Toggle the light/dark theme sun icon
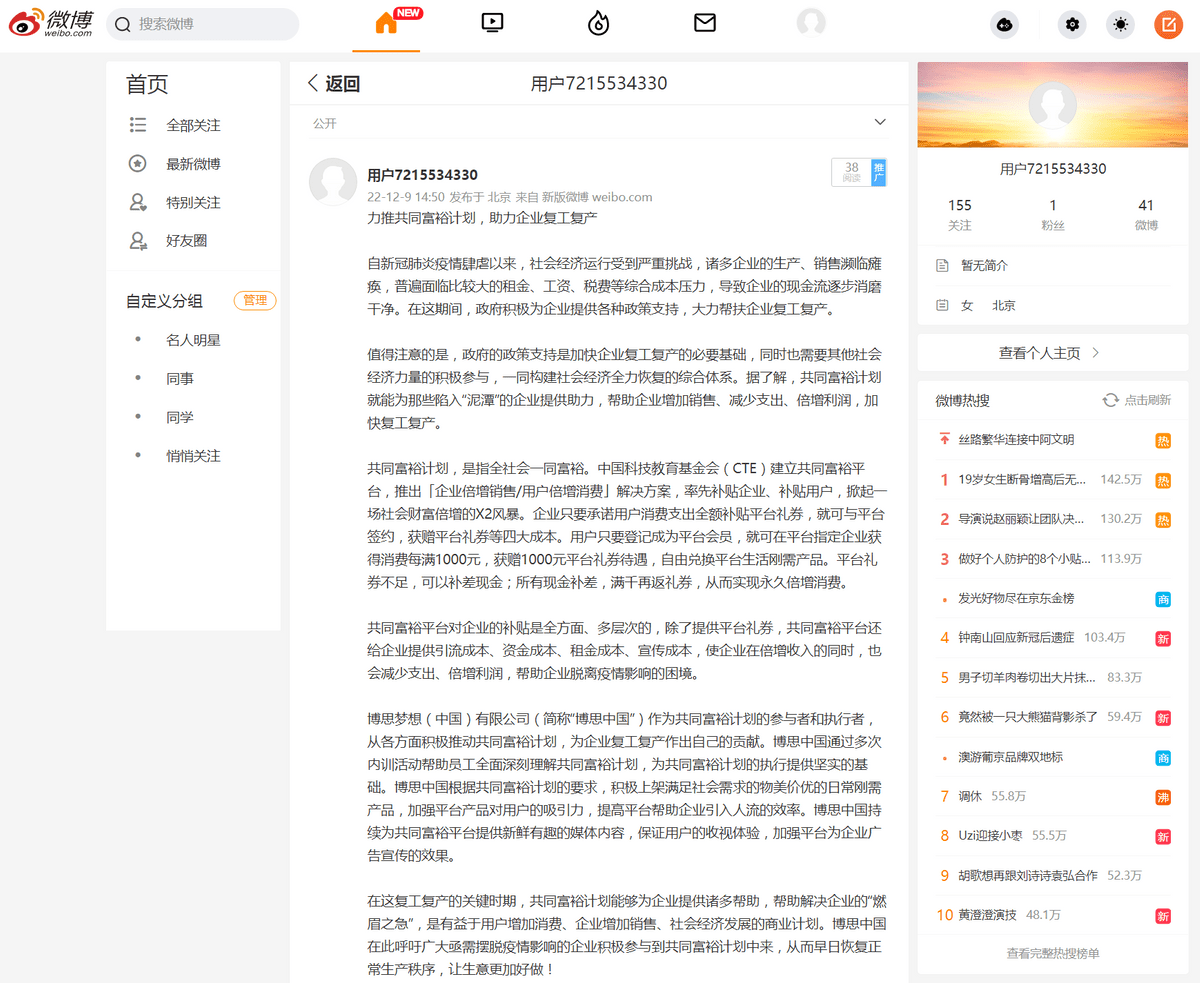The width and height of the screenshot is (1200, 983). pos(1120,25)
